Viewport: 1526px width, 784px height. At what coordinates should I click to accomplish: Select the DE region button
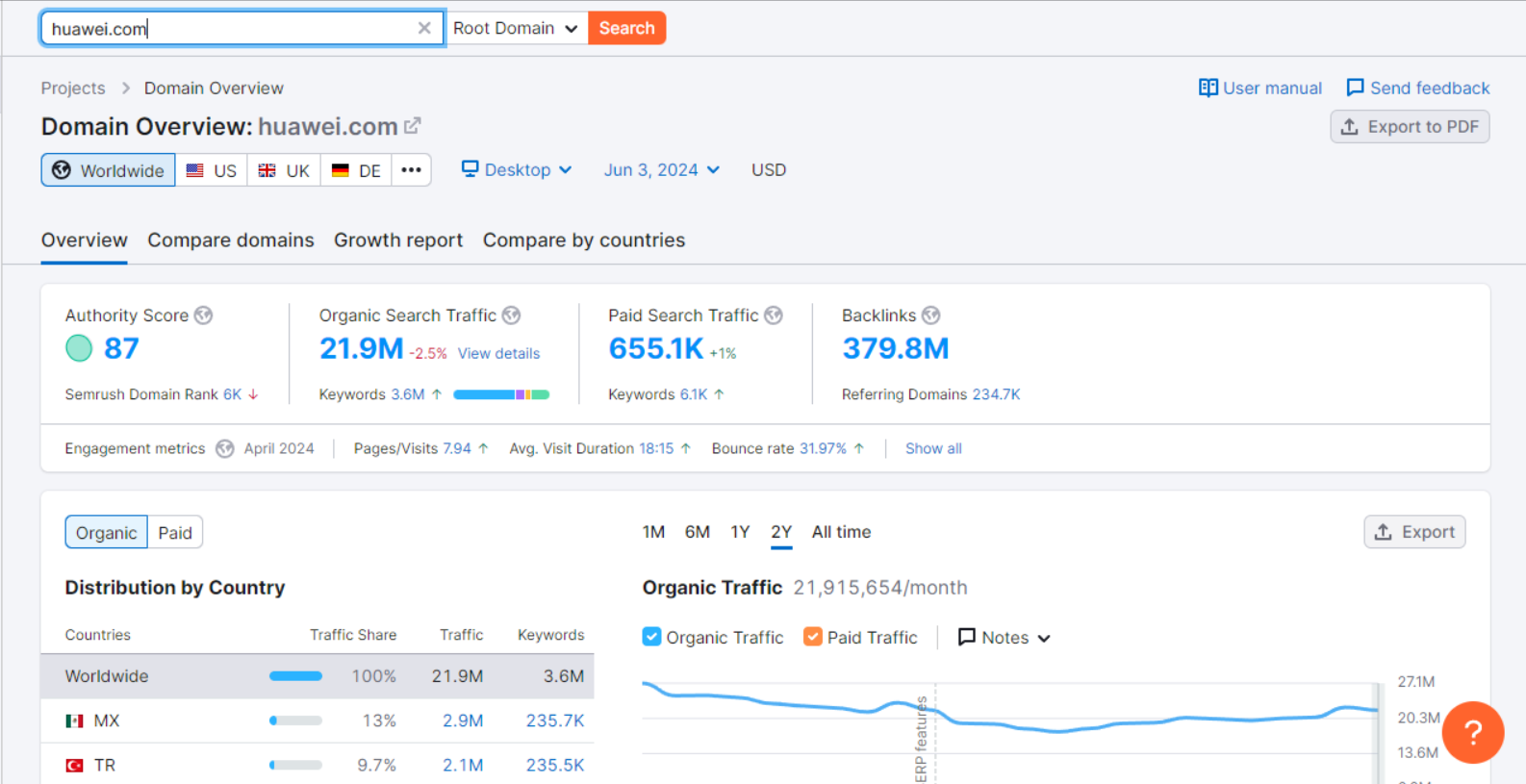click(x=356, y=170)
